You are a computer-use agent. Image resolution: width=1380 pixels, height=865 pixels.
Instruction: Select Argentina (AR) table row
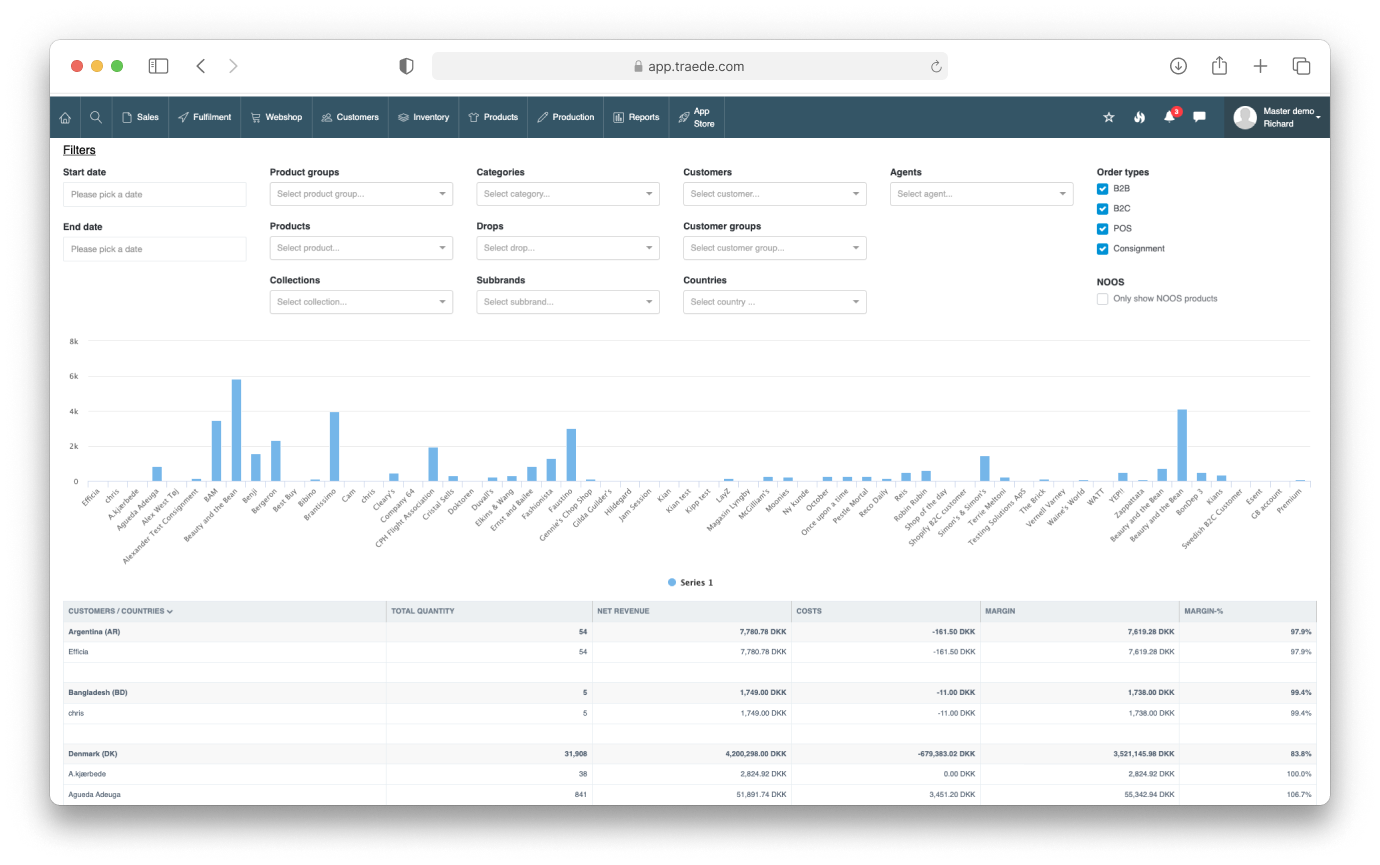[690, 632]
